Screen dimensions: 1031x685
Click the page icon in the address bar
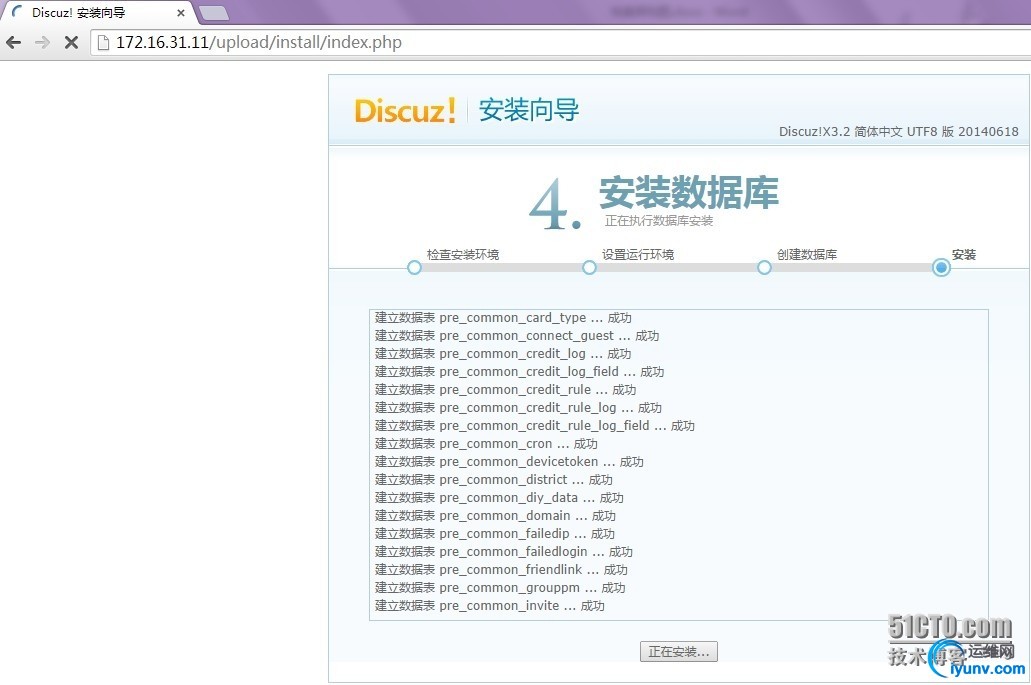103,43
